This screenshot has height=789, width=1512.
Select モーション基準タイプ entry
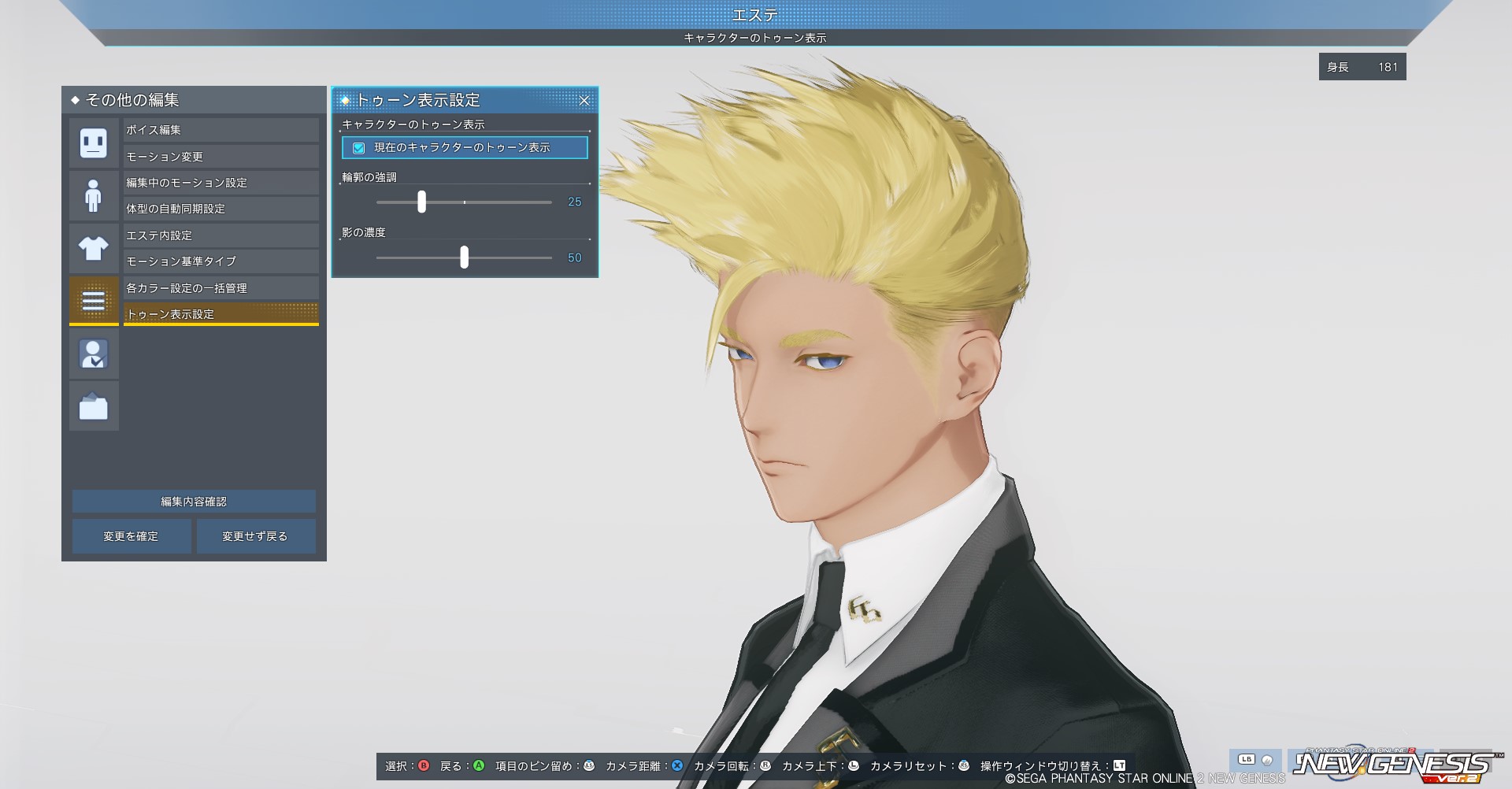[221, 261]
